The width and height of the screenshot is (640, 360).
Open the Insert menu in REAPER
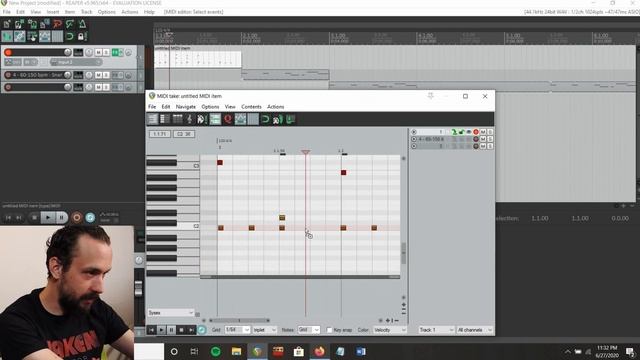(53, 12)
